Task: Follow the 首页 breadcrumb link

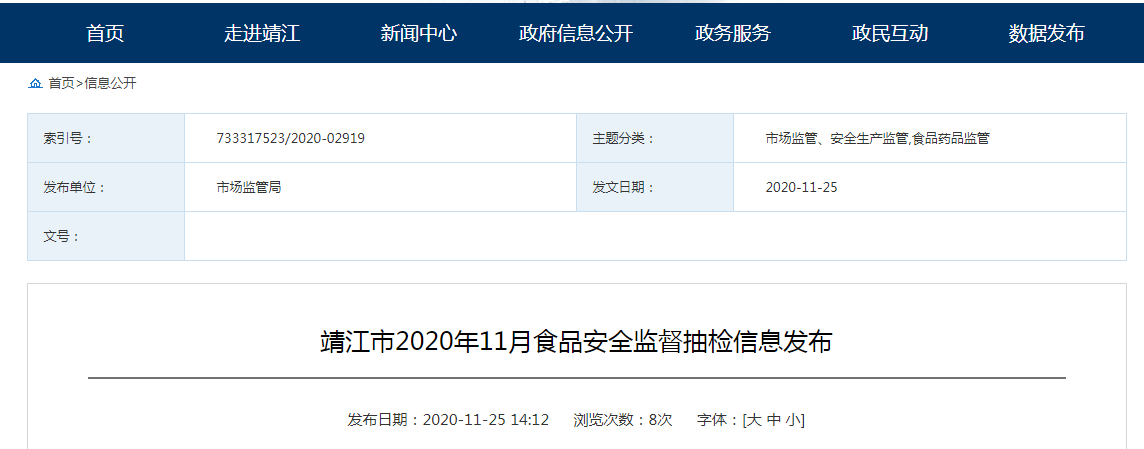Action: (61, 83)
